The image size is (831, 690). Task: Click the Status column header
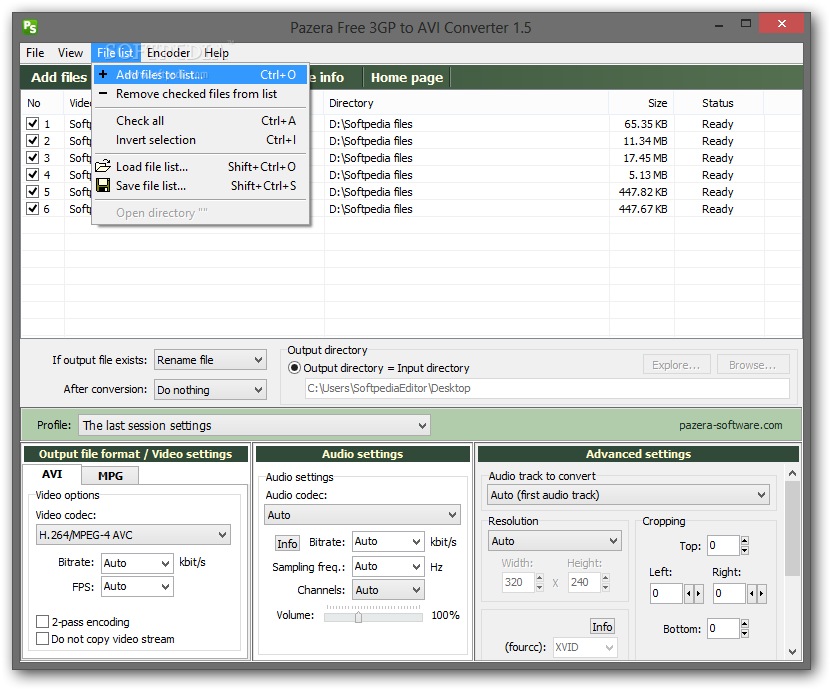[718, 103]
